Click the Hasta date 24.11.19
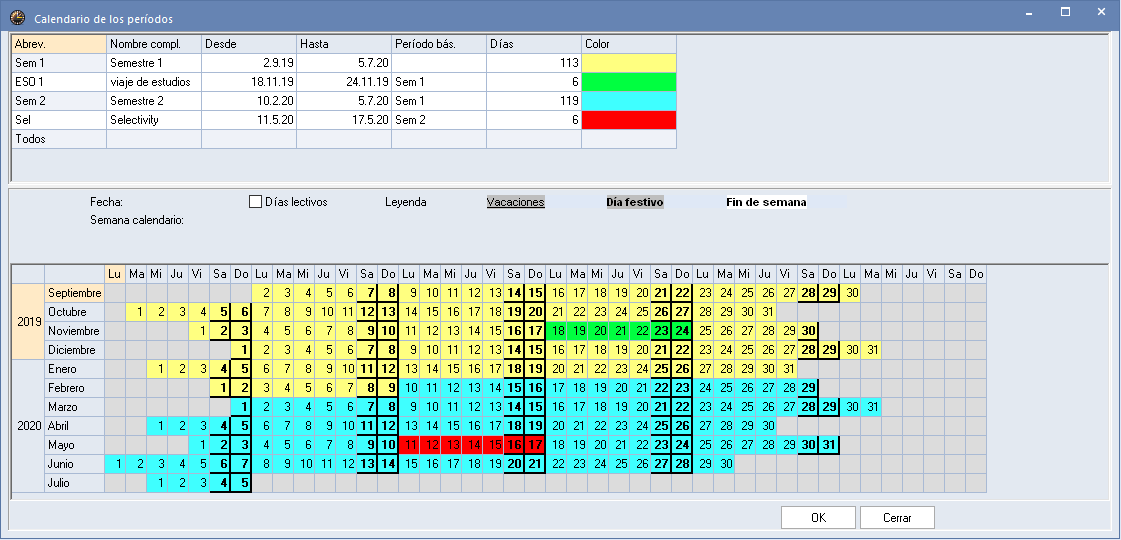The width and height of the screenshot is (1121, 540). (x=344, y=82)
